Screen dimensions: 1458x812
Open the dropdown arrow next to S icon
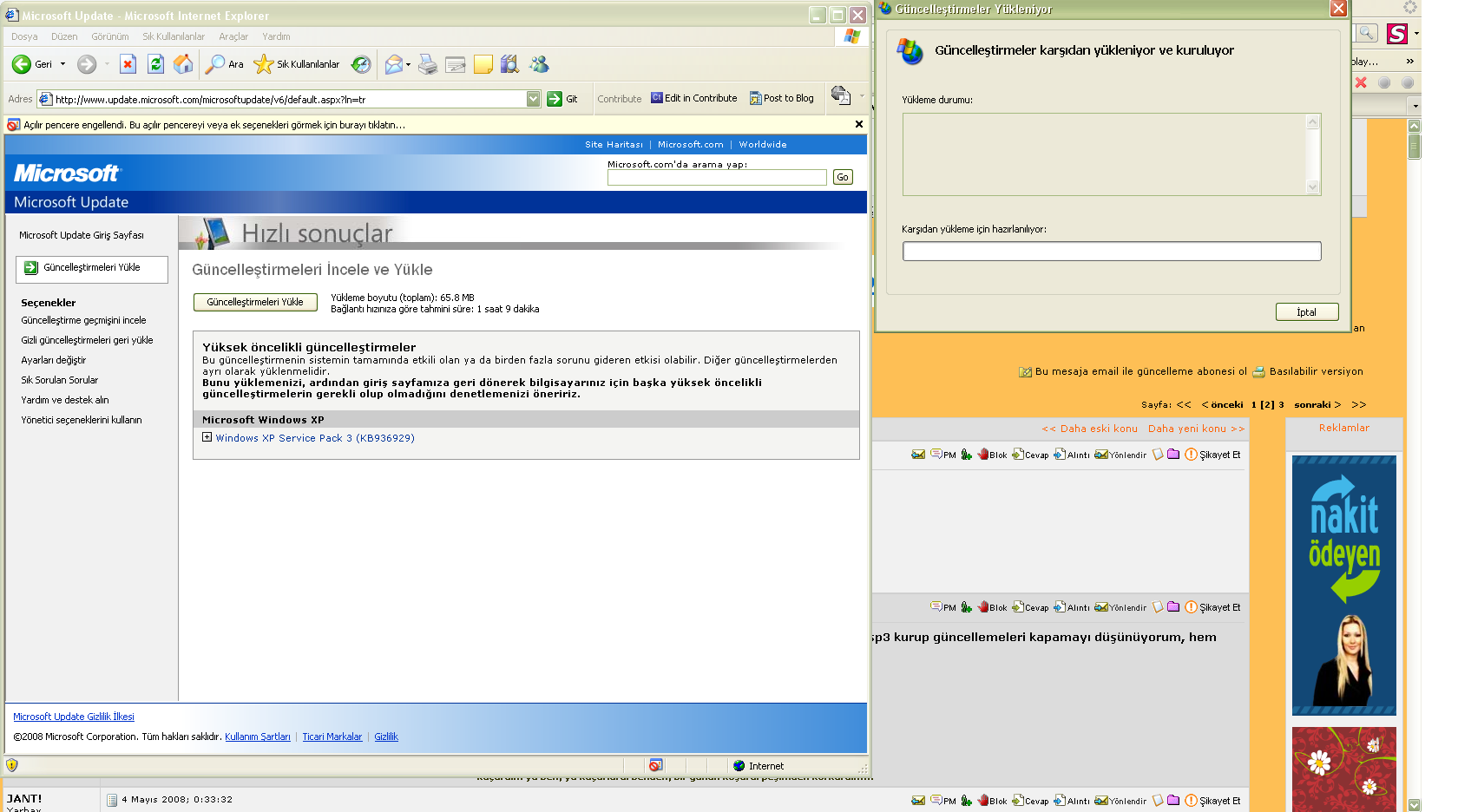click(1416, 34)
